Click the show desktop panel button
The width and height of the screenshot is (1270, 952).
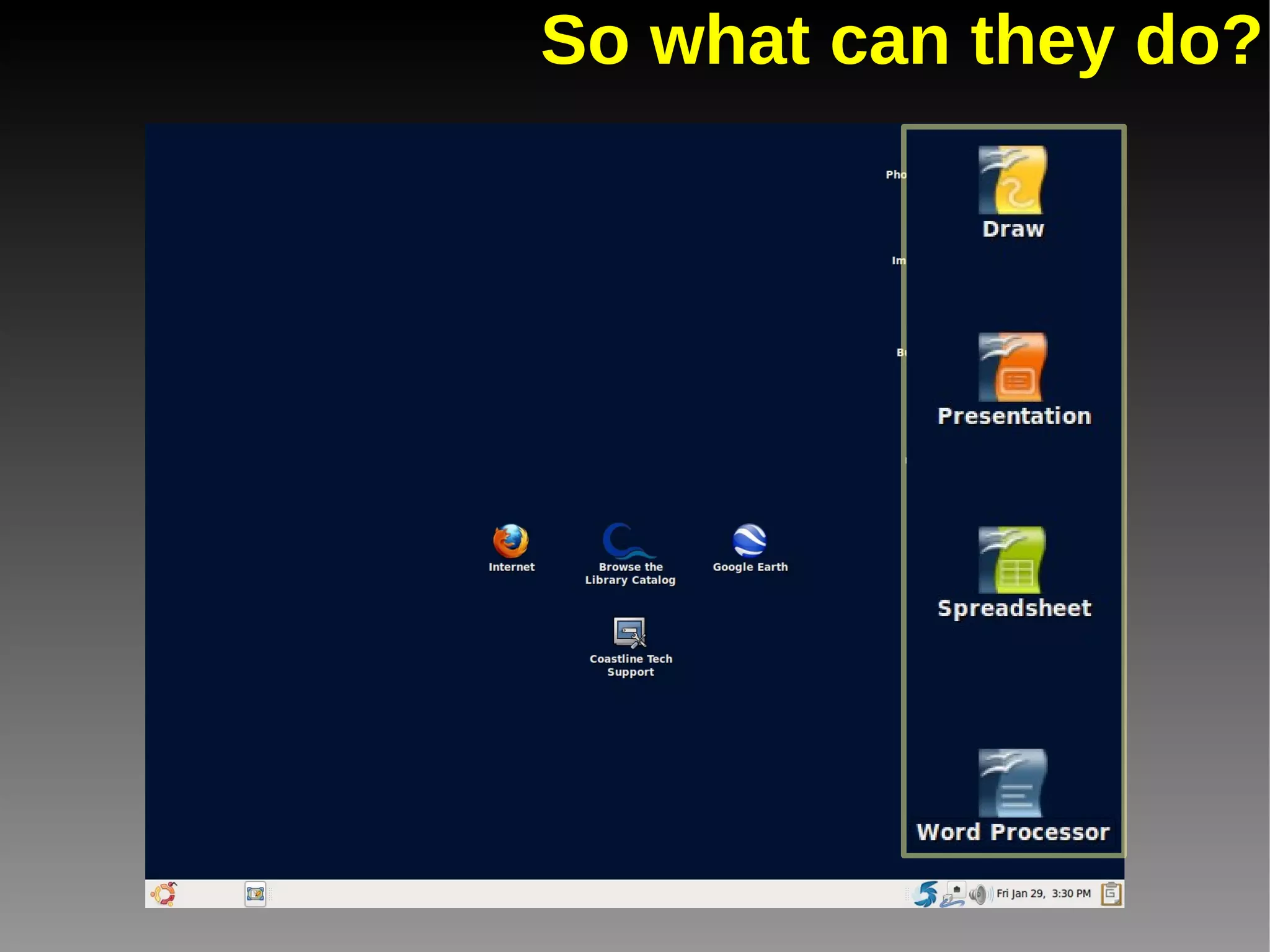255,894
